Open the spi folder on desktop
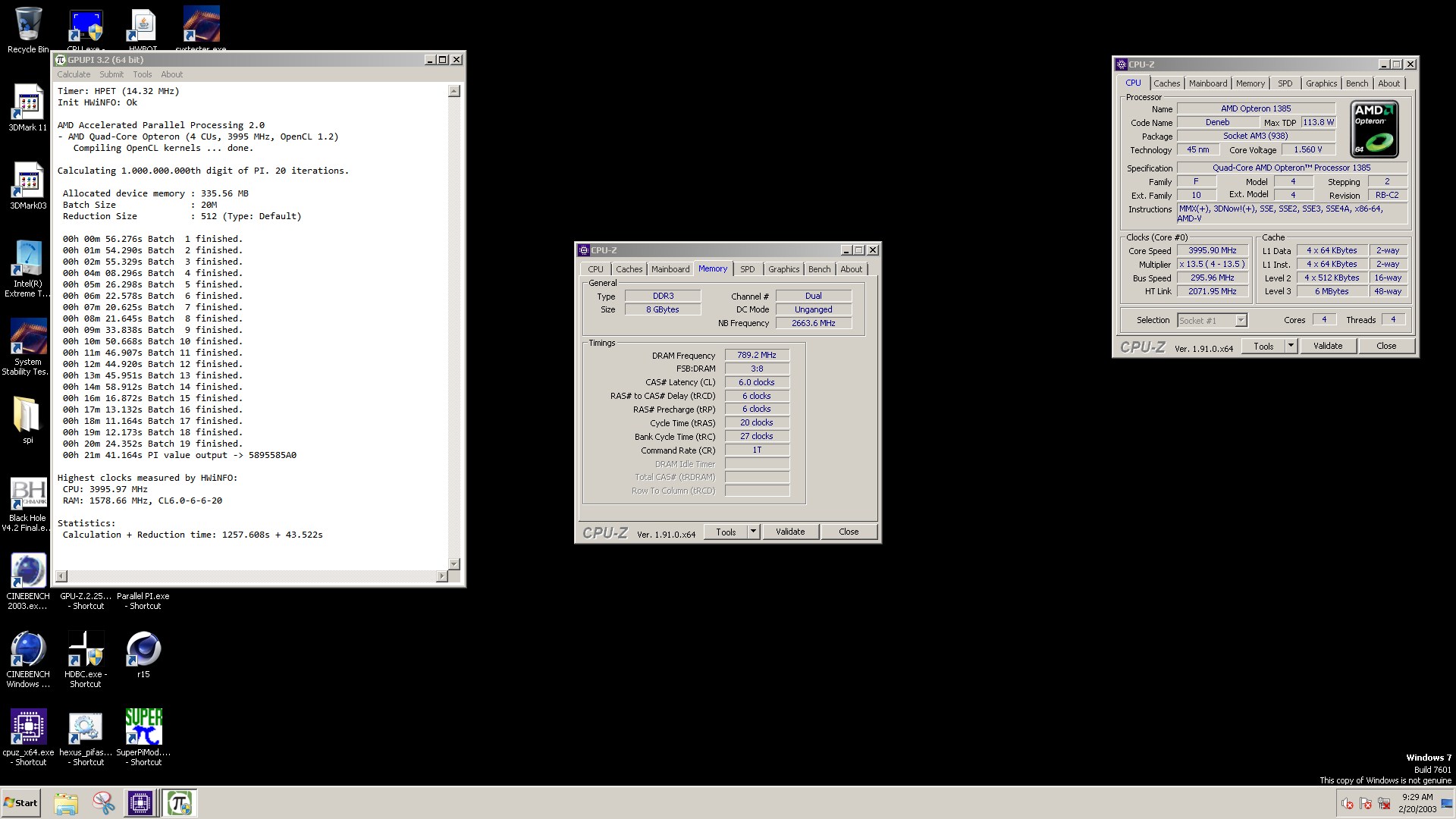The image size is (1456, 819). click(28, 420)
